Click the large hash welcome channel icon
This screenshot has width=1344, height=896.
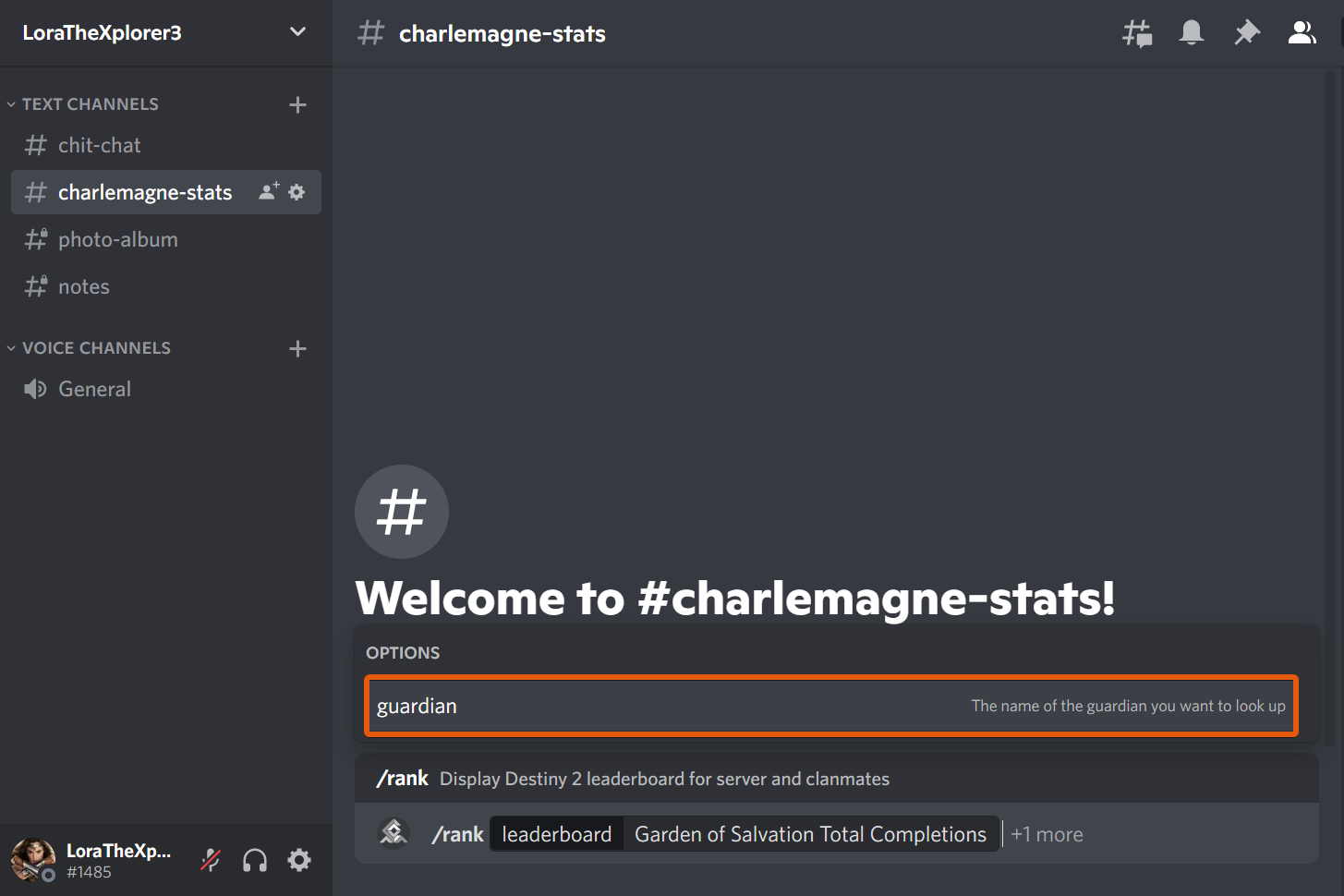(x=402, y=512)
